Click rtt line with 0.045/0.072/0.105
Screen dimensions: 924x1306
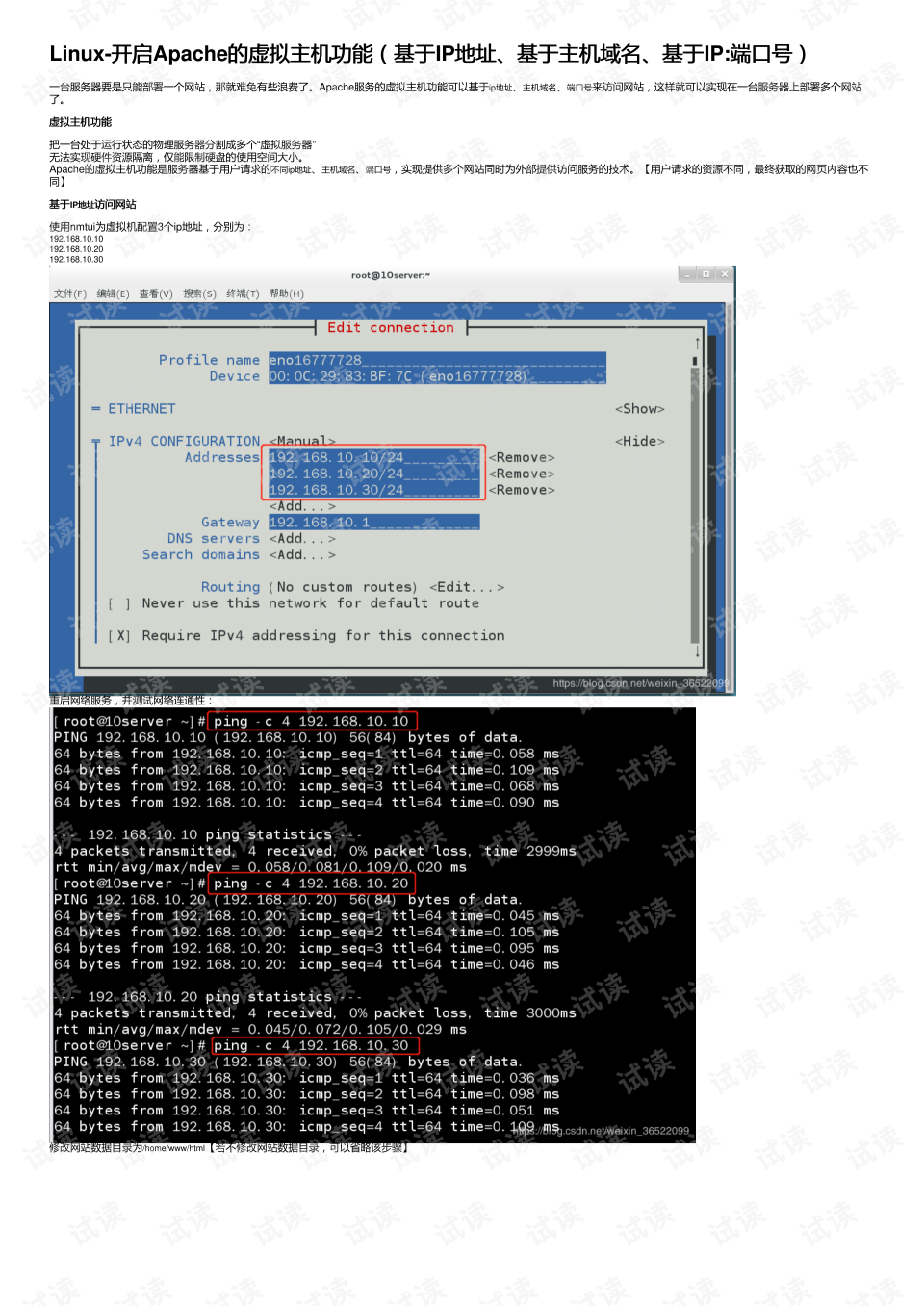tap(261, 1030)
